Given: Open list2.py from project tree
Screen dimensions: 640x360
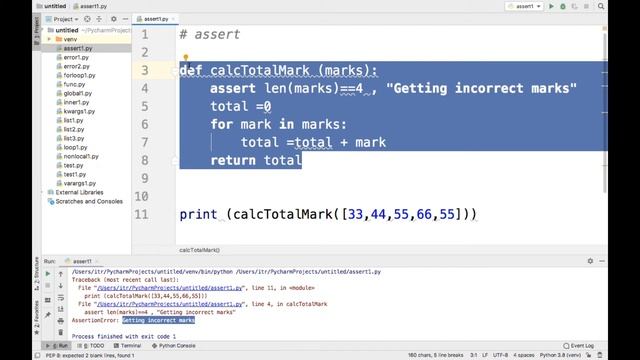Looking at the screenshot, I should [73, 129].
